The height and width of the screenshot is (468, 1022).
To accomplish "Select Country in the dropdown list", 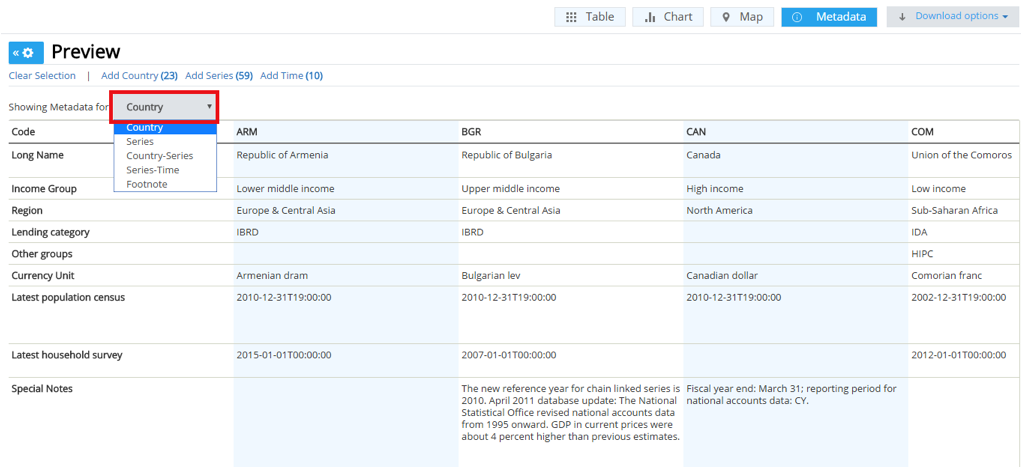I will point(145,128).
